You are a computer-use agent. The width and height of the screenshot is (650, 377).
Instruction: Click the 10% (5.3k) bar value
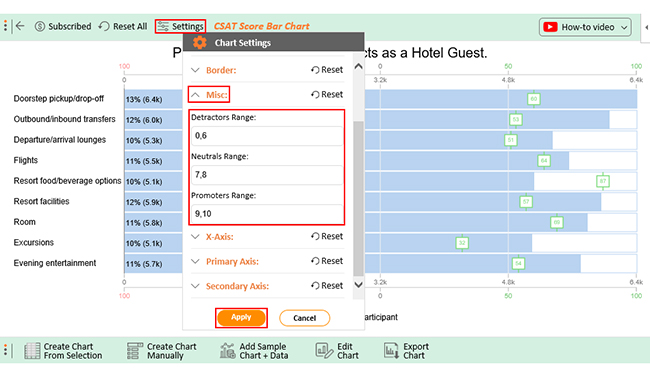[x=144, y=141]
